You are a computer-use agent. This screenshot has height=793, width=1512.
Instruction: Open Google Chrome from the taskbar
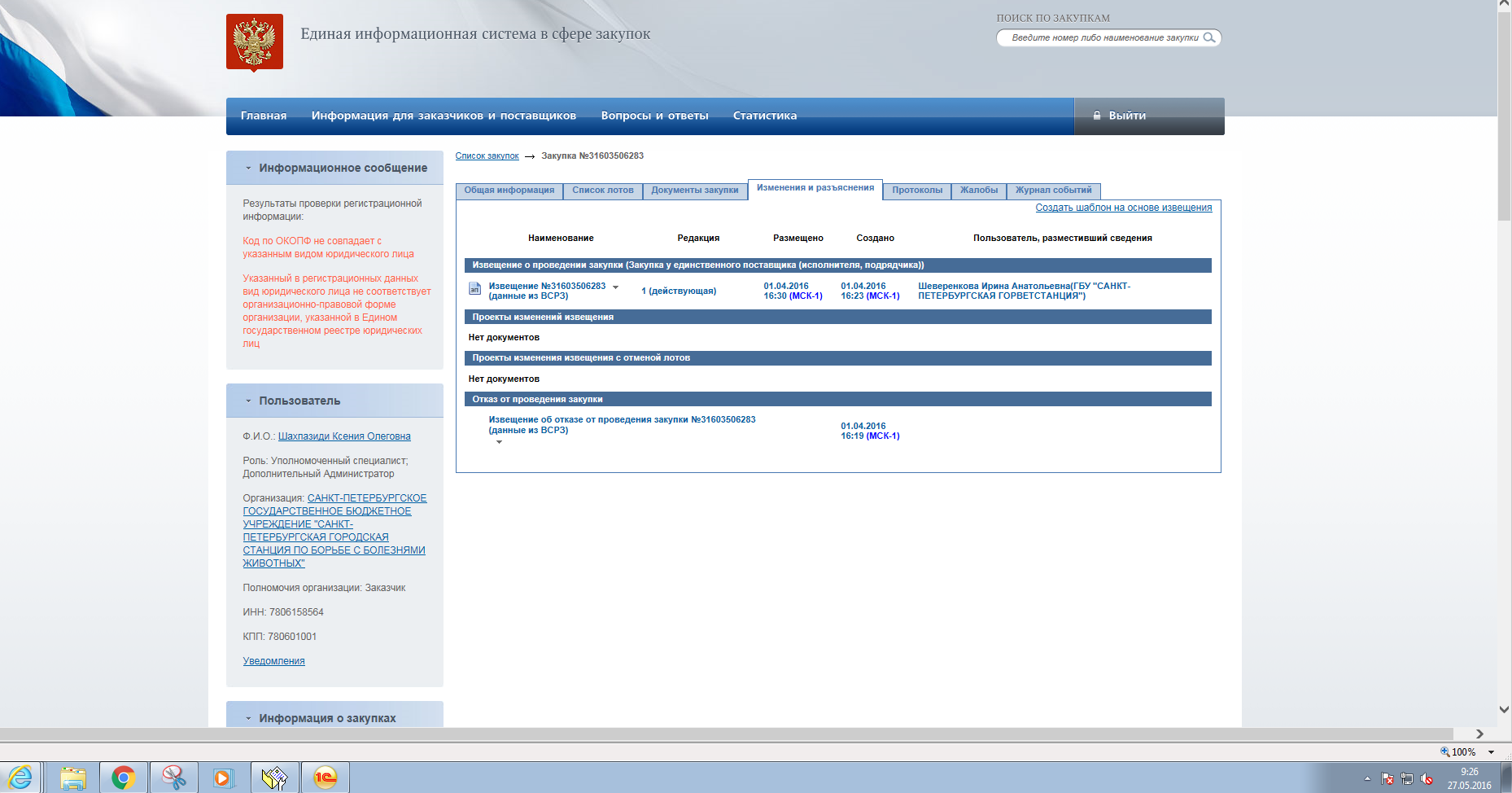[x=124, y=778]
